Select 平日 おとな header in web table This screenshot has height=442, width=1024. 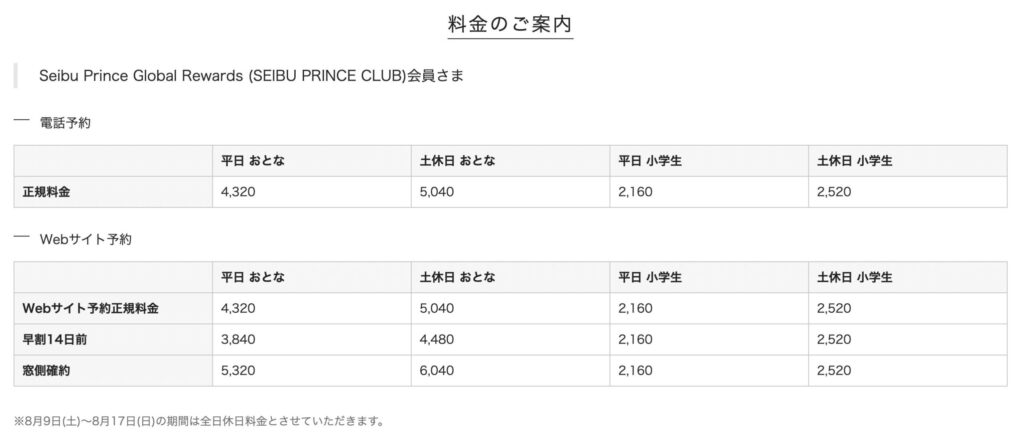pos(253,277)
